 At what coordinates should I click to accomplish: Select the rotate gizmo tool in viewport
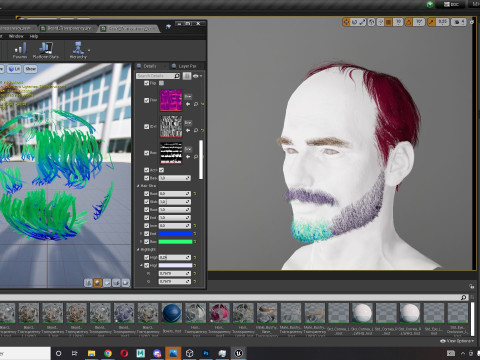pyautogui.click(x=354, y=22)
